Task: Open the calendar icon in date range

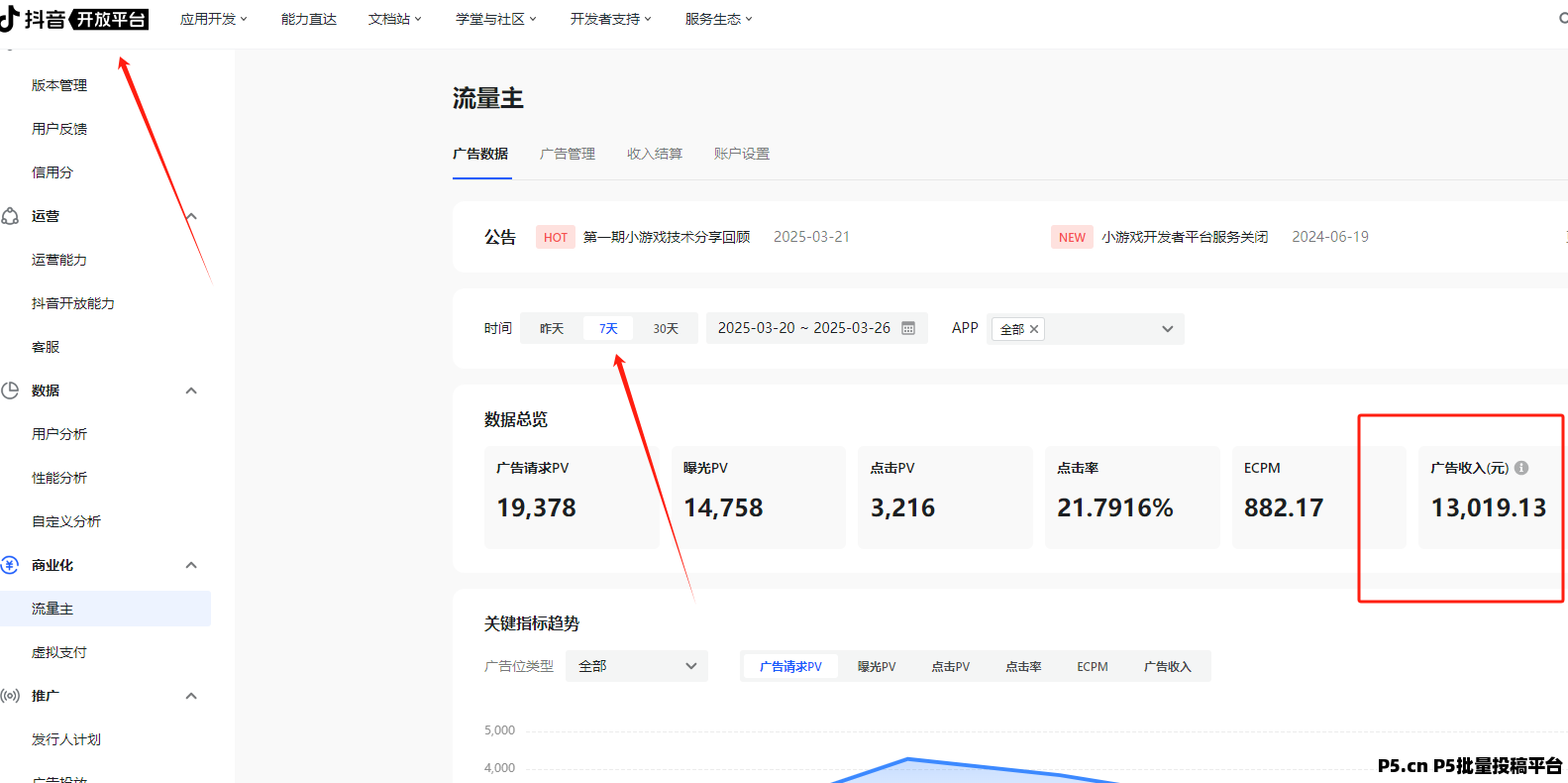Action: tap(908, 328)
